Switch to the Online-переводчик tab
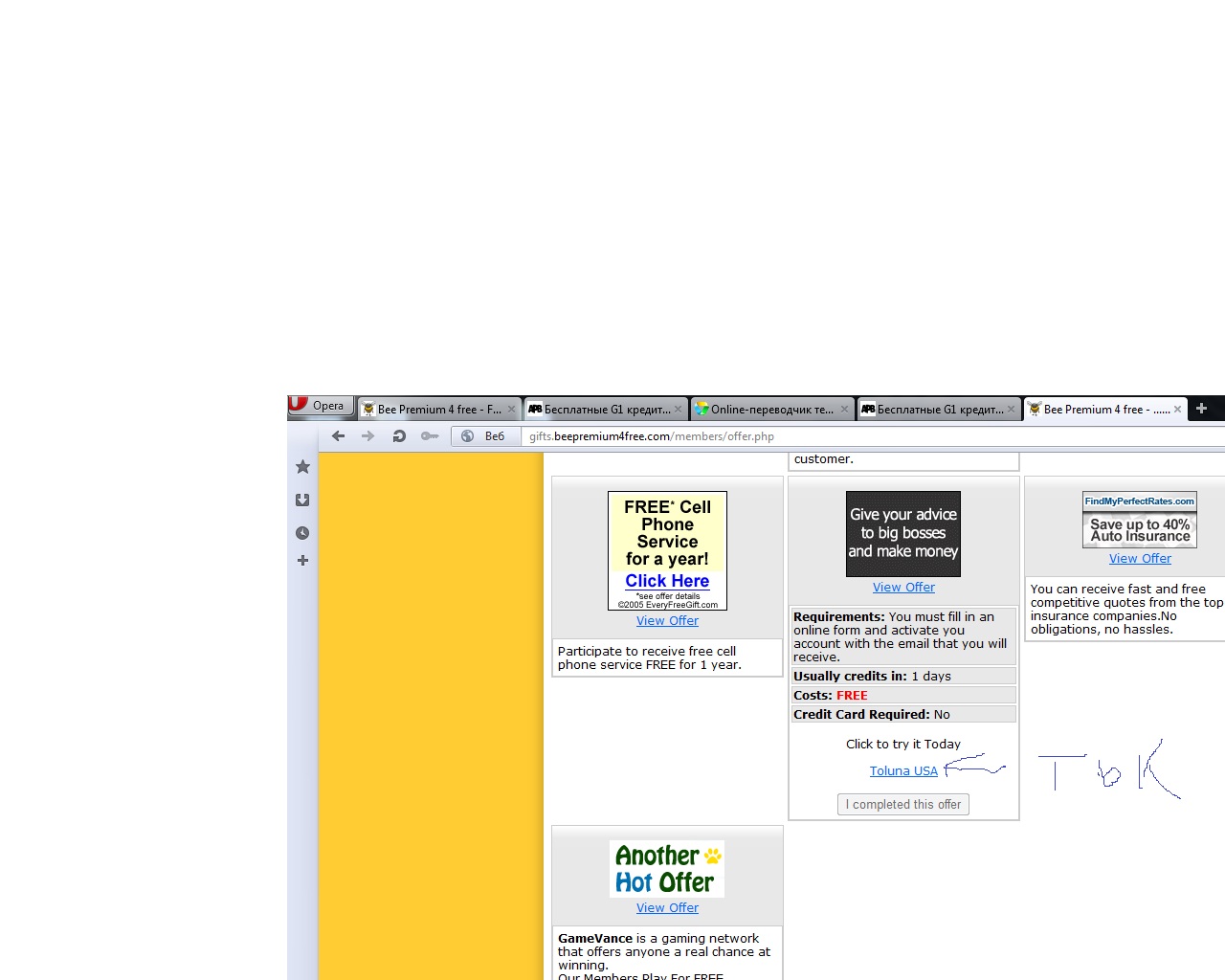This screenshot has width=1225, height=980. pos(772,410)
